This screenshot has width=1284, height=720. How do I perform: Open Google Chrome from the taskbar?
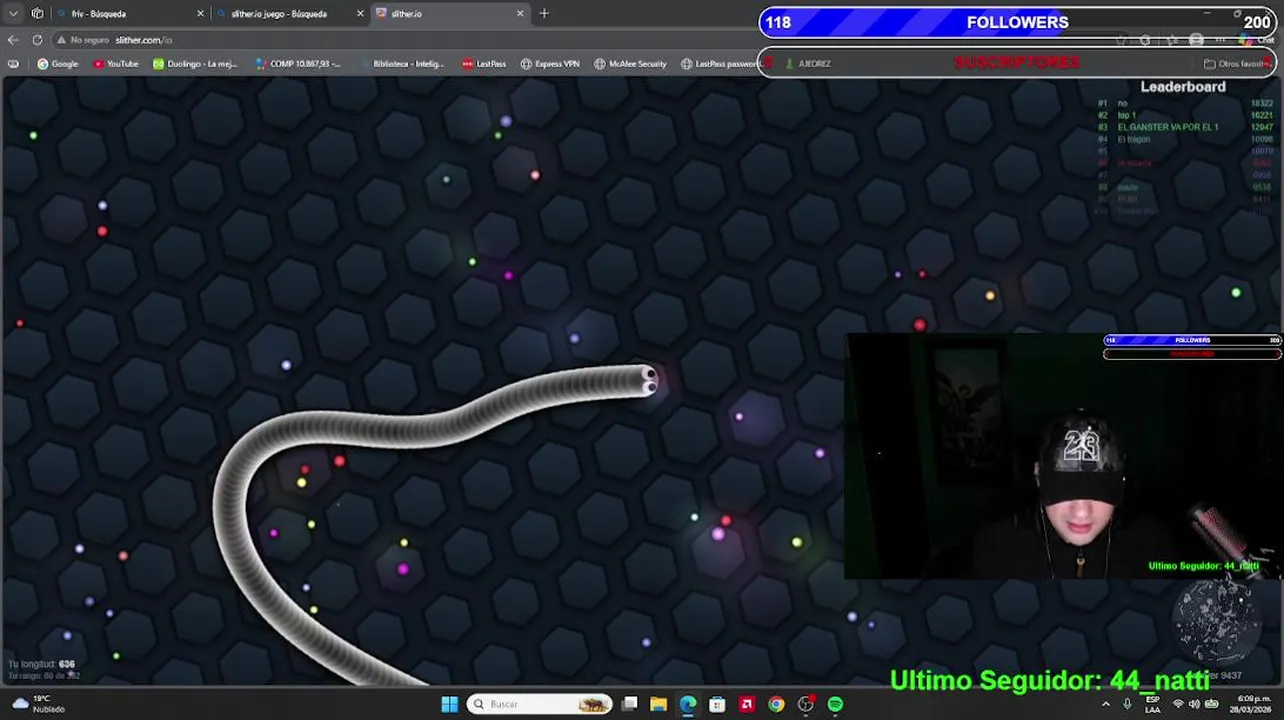pyautogui.click(x=776, y=705)
